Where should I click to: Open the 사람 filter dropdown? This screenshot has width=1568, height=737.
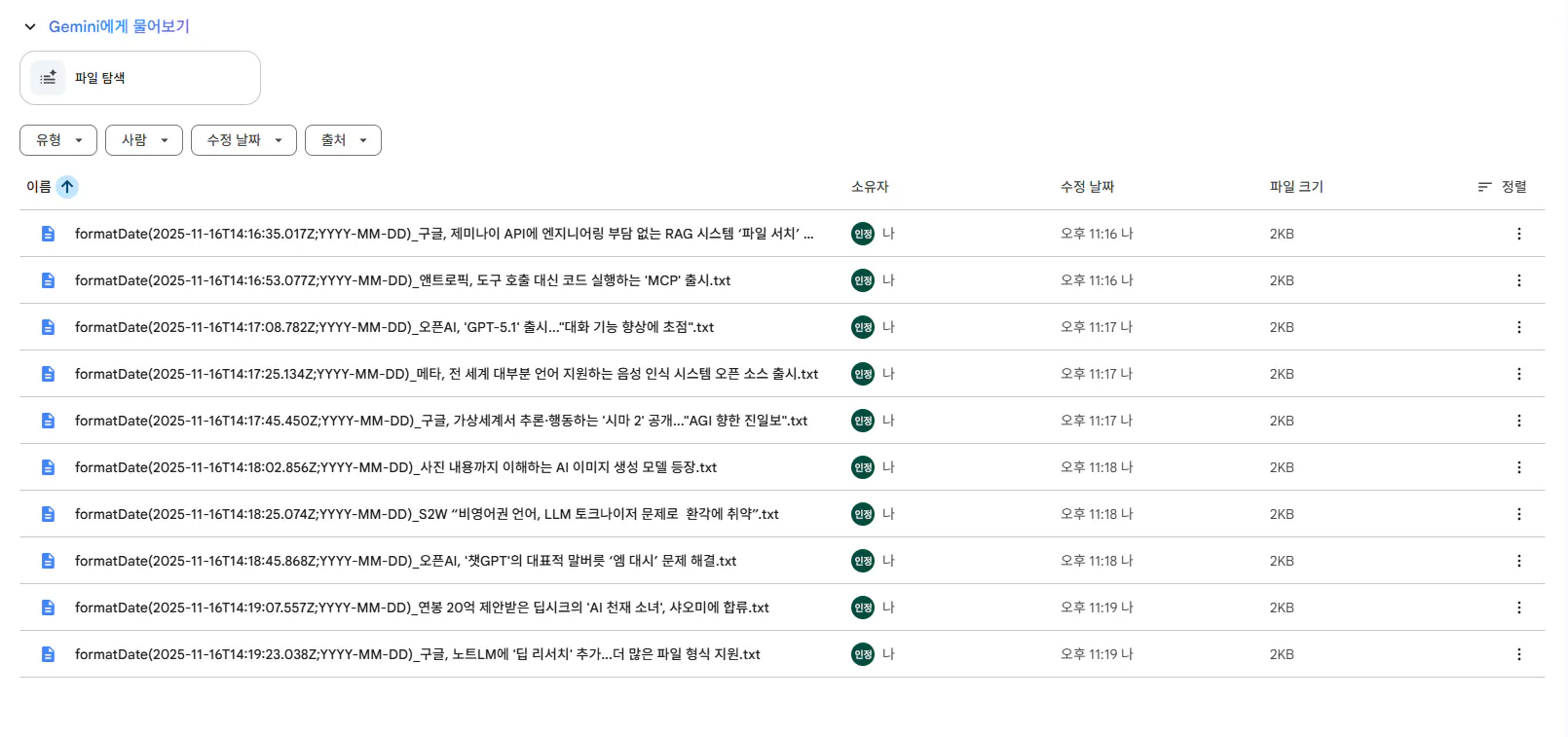(144, 140)
